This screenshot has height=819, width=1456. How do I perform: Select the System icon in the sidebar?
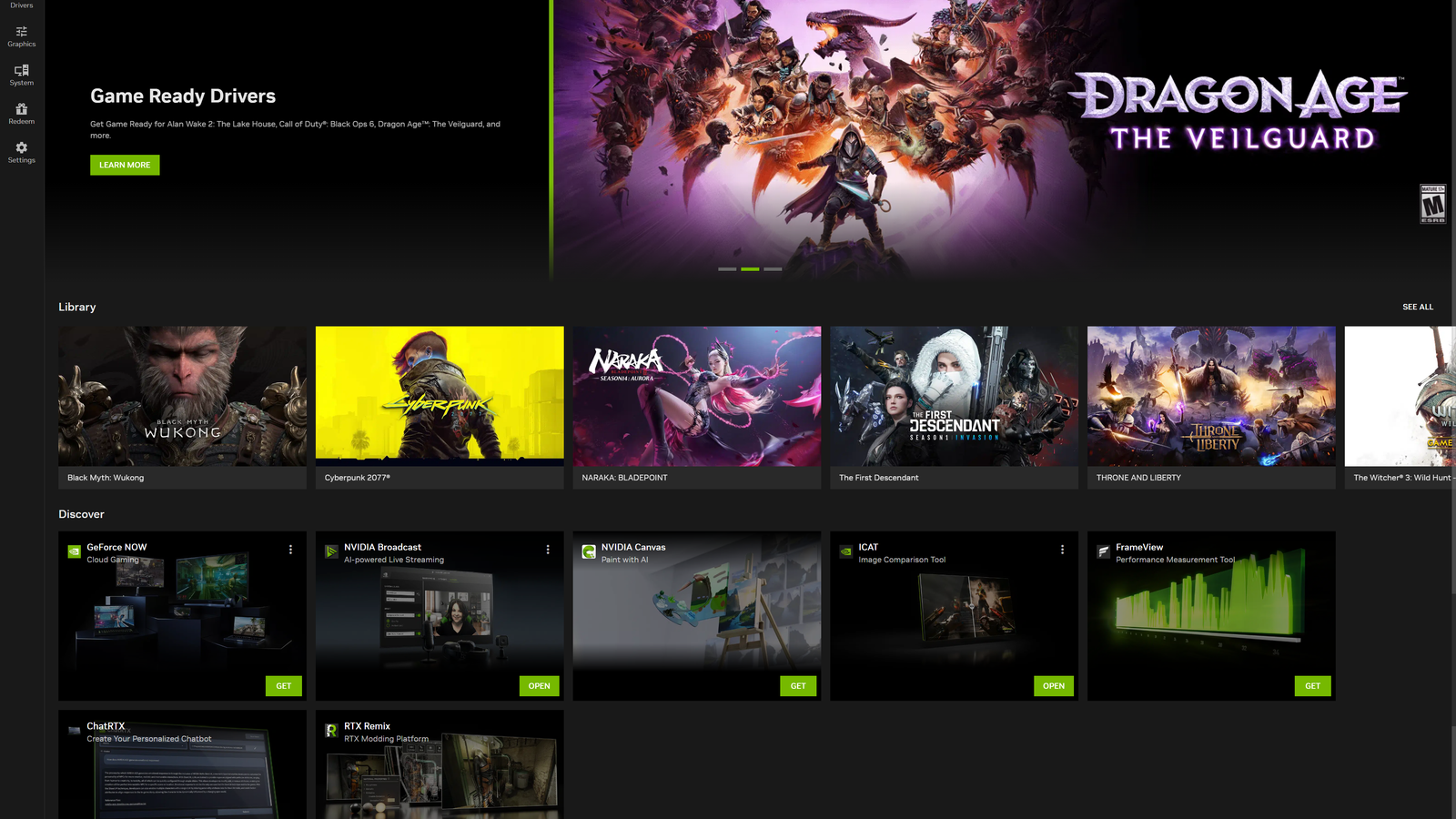click(x=21, y=73)
